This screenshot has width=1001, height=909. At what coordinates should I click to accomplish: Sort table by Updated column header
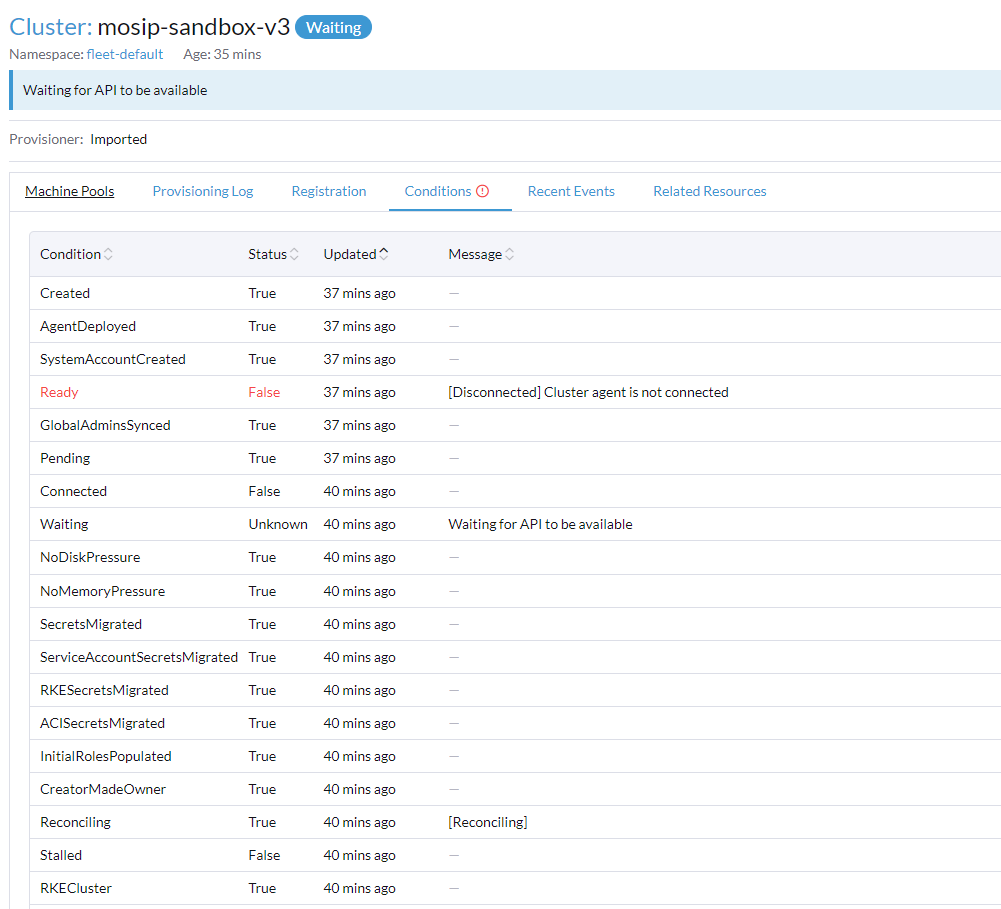pyautogui.click(x=349, y=255)
